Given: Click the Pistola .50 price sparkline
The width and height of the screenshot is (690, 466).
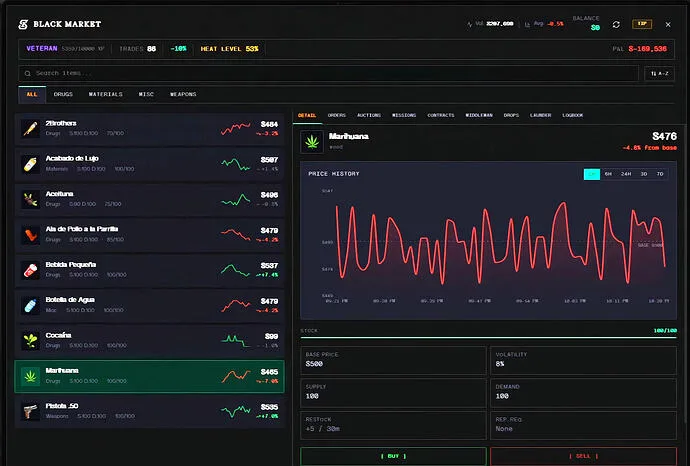Looking at the screenshot, I should 235,411.
